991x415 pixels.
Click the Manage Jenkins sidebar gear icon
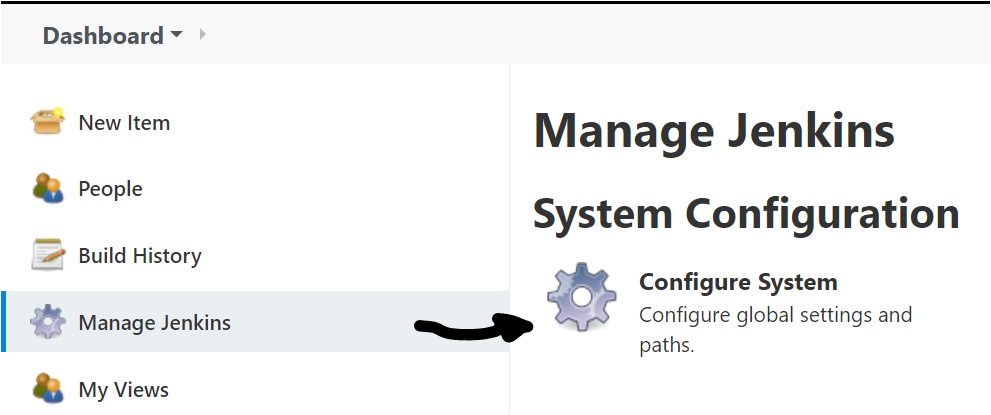pyautogui.click(x=47, y=322)
